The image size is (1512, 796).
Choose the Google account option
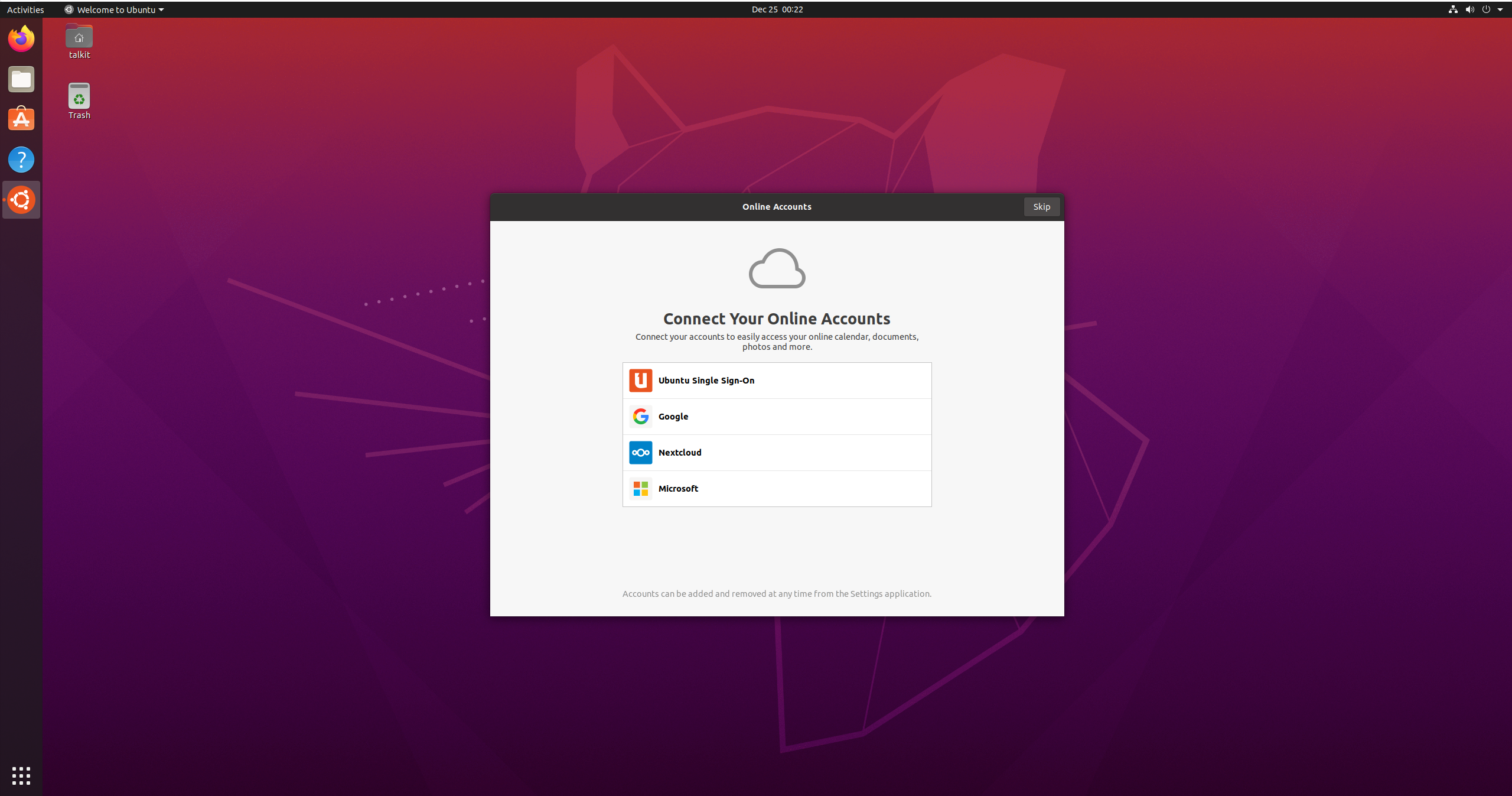pos(777,417)
